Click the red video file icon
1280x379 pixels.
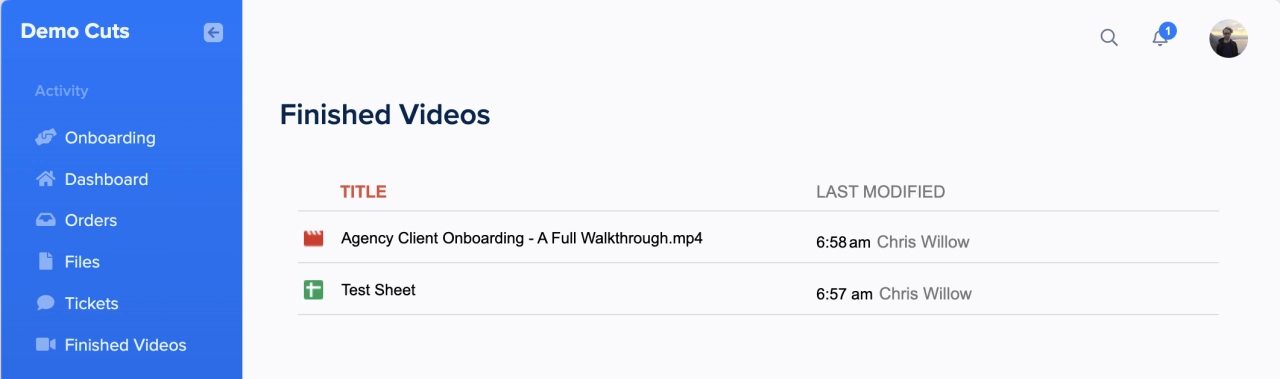point(314,239)
